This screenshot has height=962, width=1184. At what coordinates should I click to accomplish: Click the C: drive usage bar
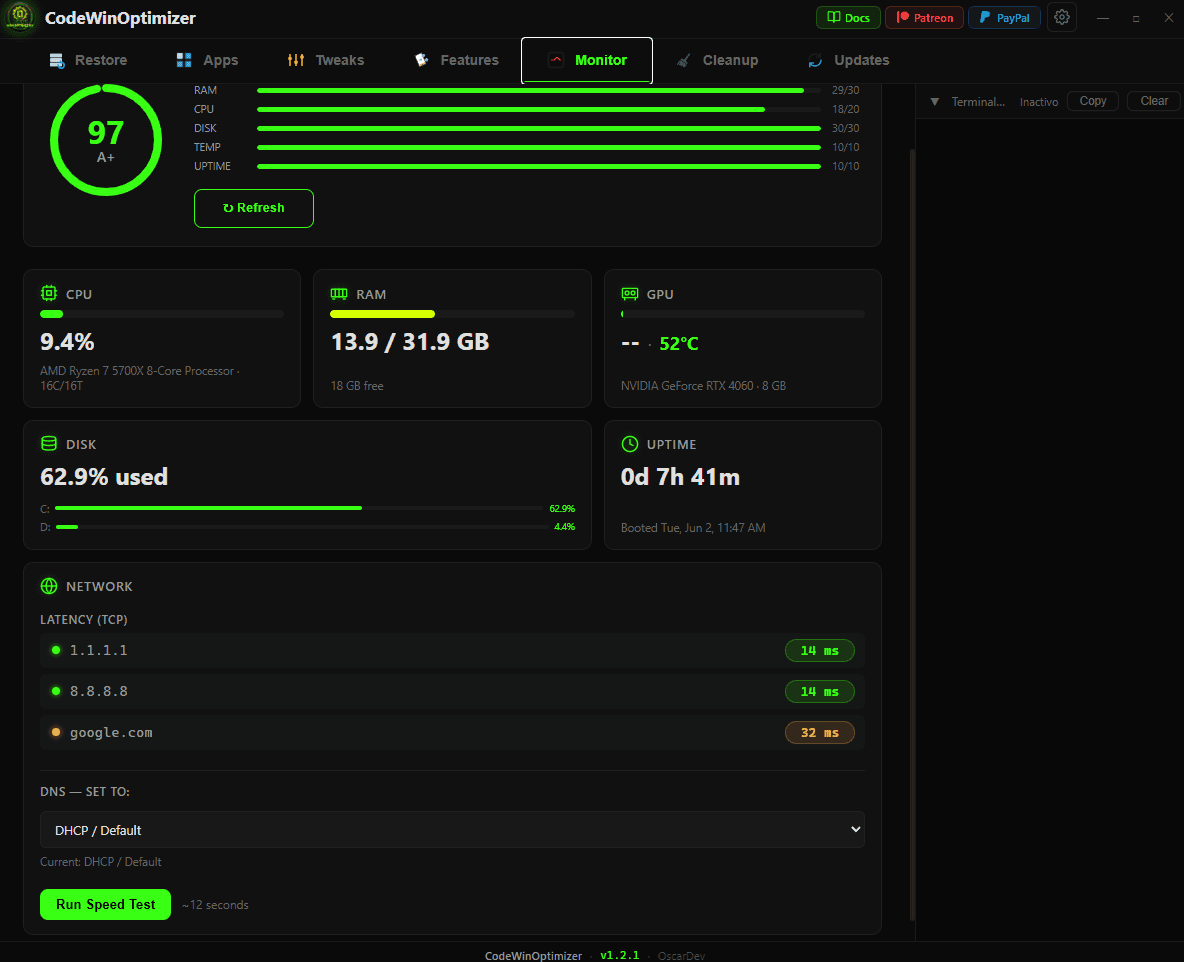click(299, 508)
